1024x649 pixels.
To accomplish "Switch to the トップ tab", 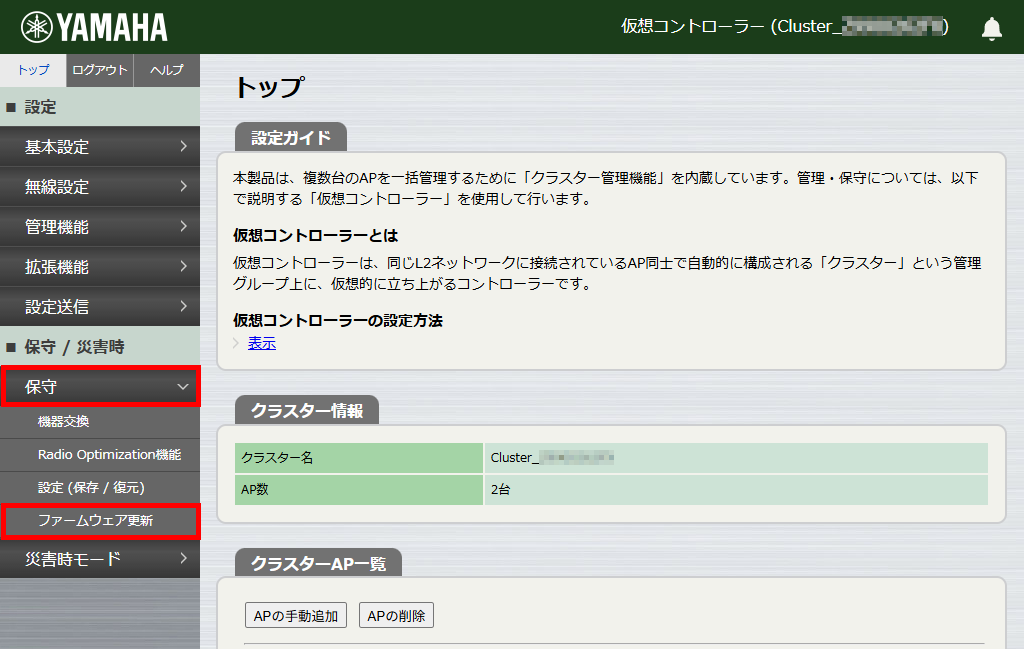I will pyautogui.click(x=33, y=70).
